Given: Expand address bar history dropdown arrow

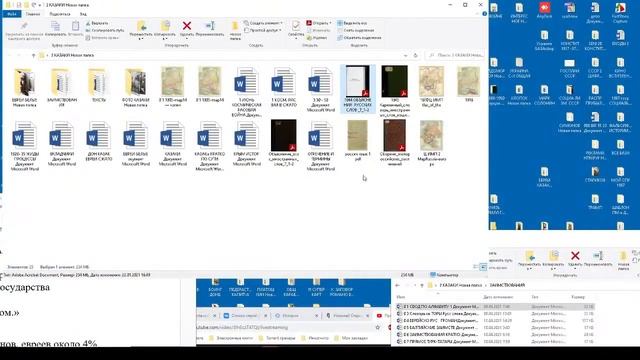Looking at the screenshot, I should [405, 55].
